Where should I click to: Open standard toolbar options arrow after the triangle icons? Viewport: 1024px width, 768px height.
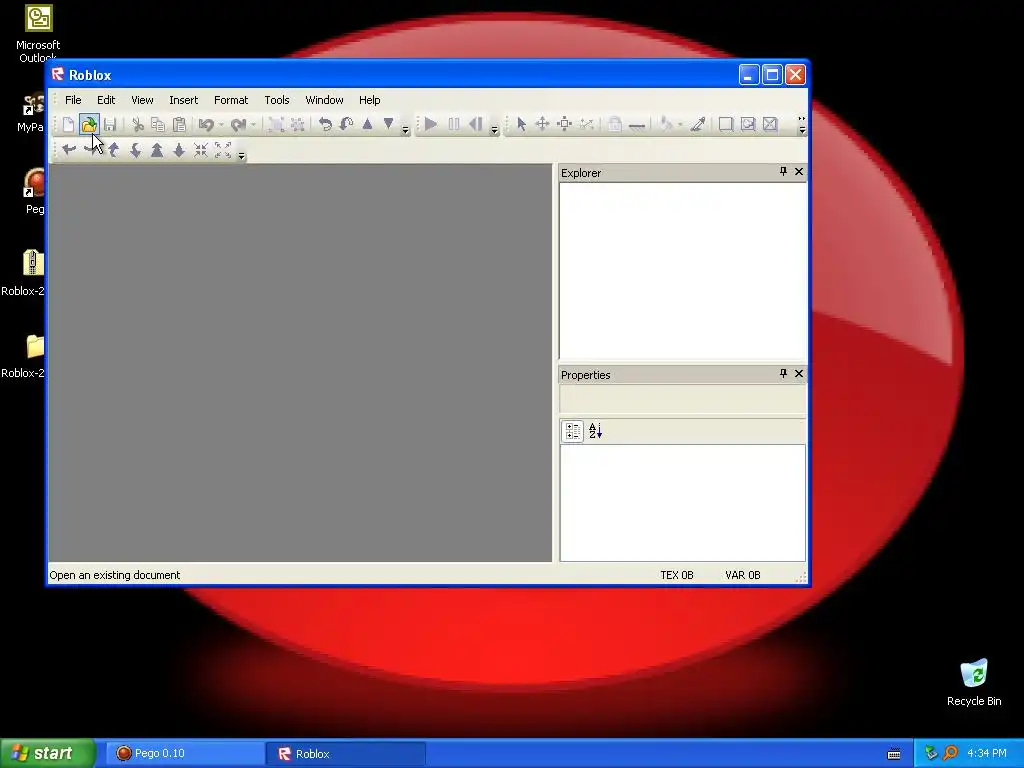click(405, 130)
